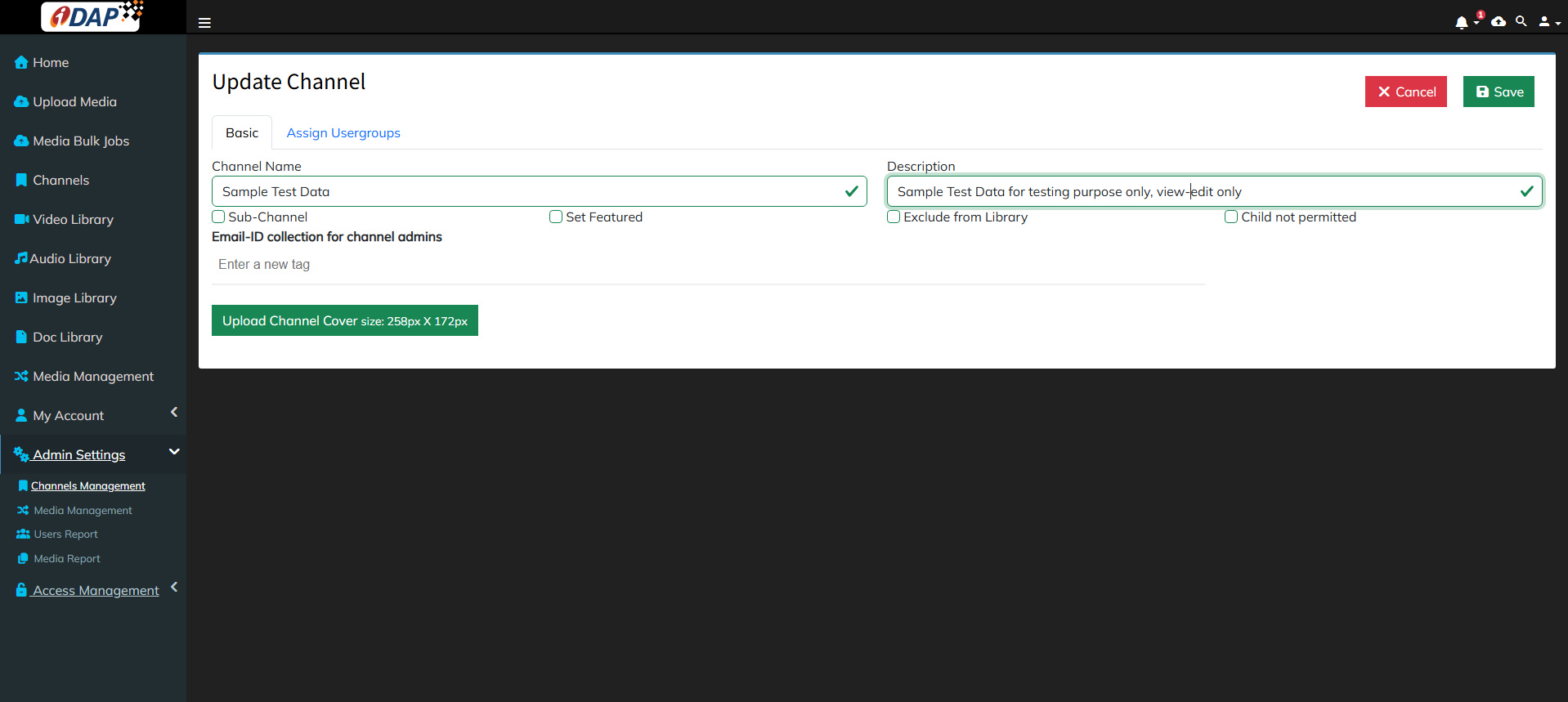Click the cloud upload icon in top bar
The width and height of the screenshot is (1568, 702).
point(1499,22)
